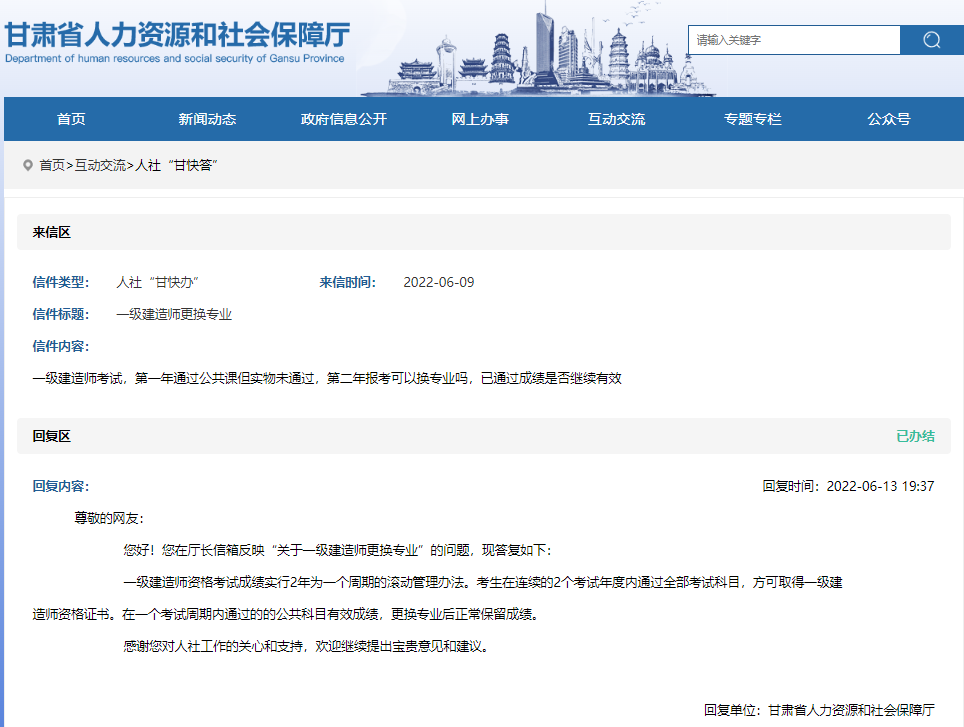Click the search magnifier button
Viewport: 964px width, 727px height.
pyautogui.click(x=931, y=40)
